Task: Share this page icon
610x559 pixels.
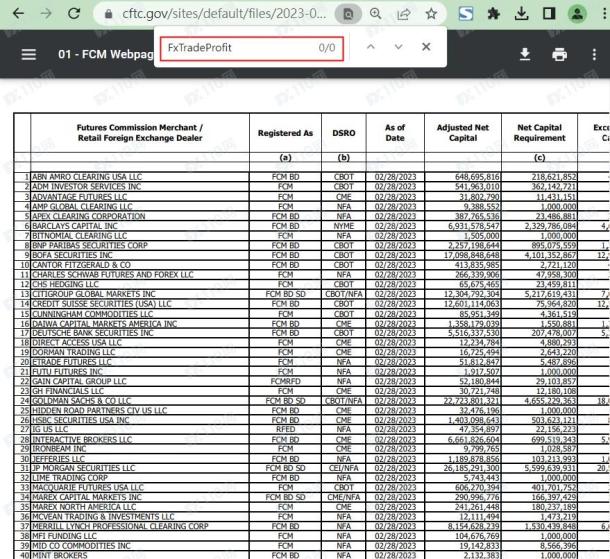Action: (x=403, y=14)
